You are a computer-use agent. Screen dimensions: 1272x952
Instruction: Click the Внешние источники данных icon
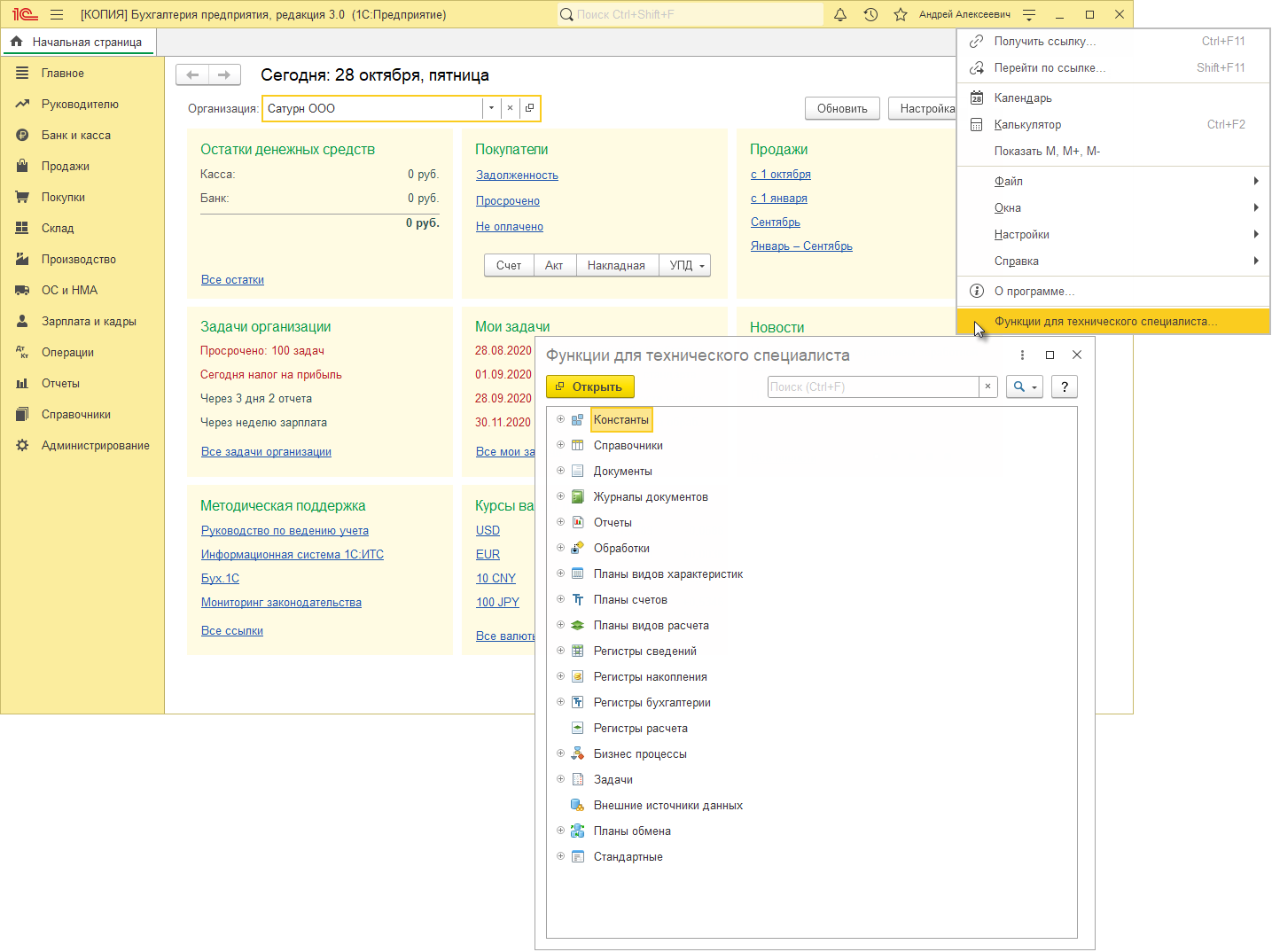click(577, 805)
